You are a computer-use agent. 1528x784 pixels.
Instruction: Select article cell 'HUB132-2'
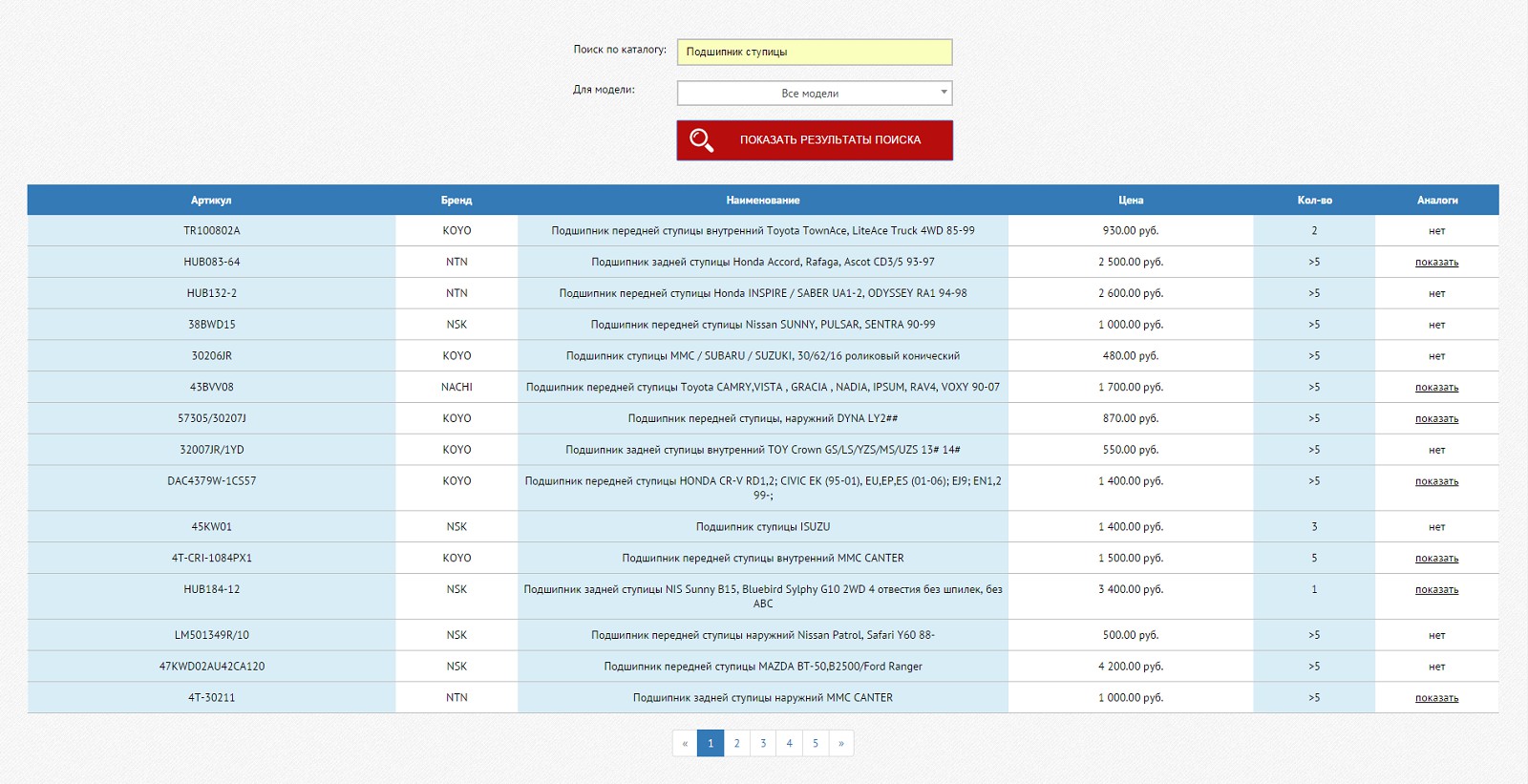click(x=212, y=293)
